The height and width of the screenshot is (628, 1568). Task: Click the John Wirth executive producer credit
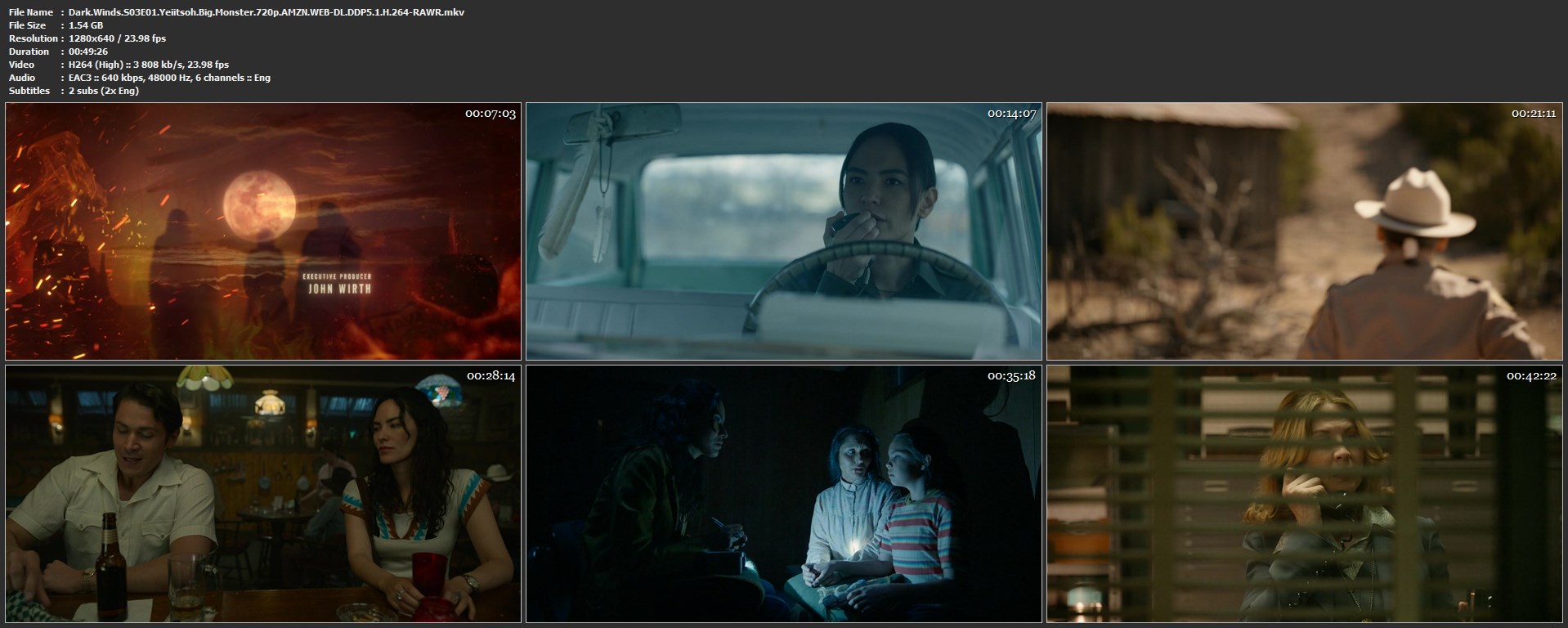[x=338, y=288]
